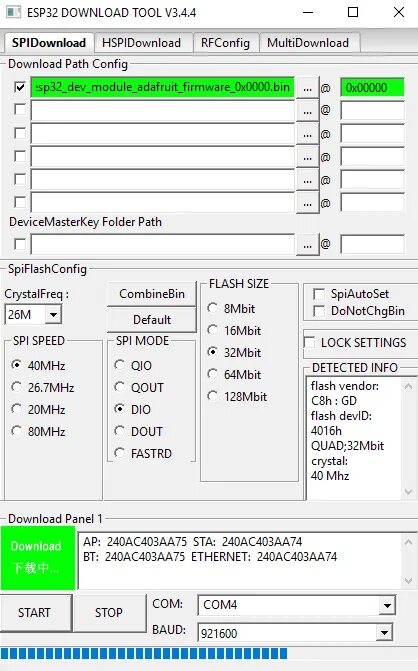Screen dimensions: 418x671
Task: Switch to the SPIDownload tab
Action: click(x=49, y=43)
